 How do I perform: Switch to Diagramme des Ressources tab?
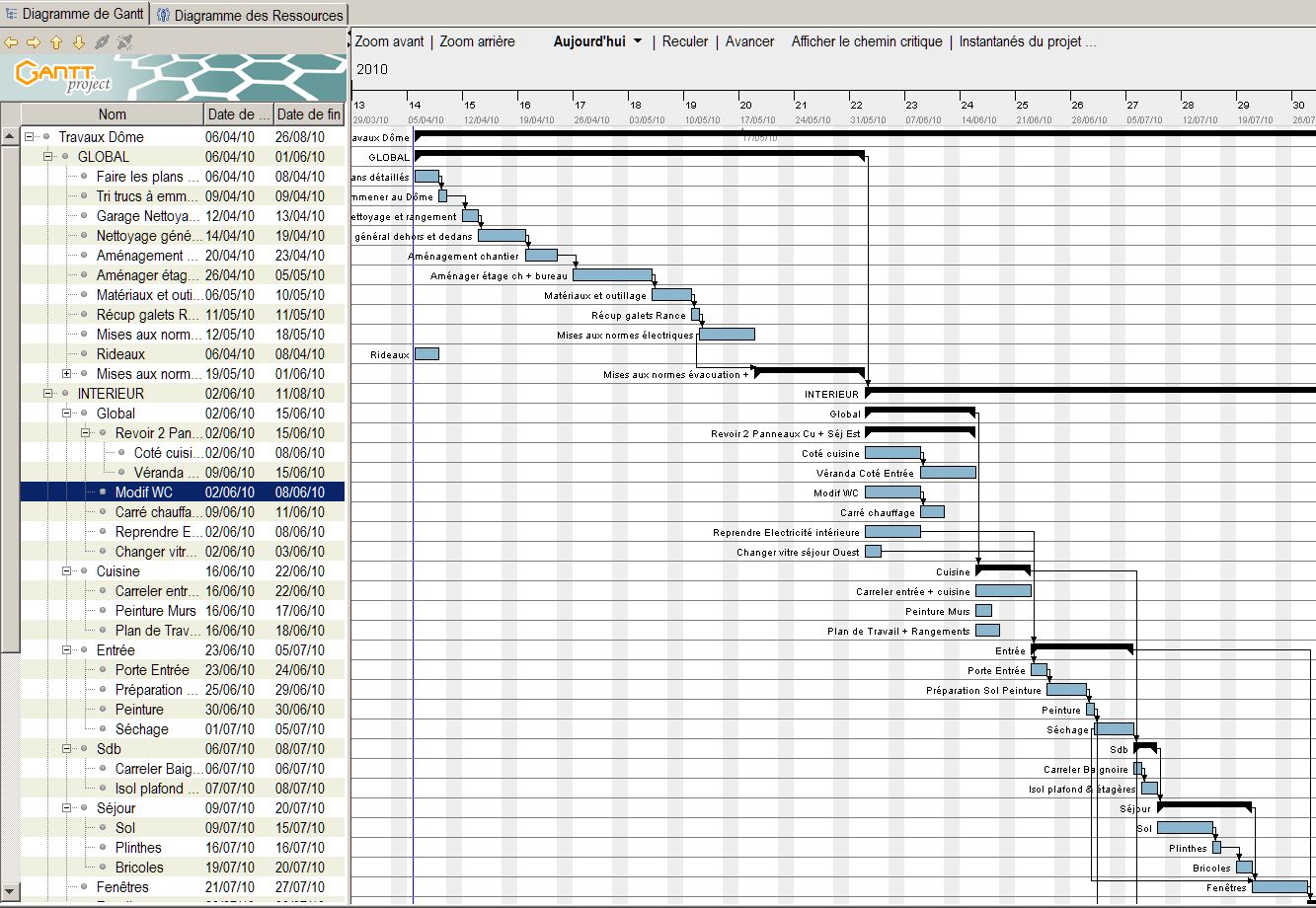click(x=249, y=15)
